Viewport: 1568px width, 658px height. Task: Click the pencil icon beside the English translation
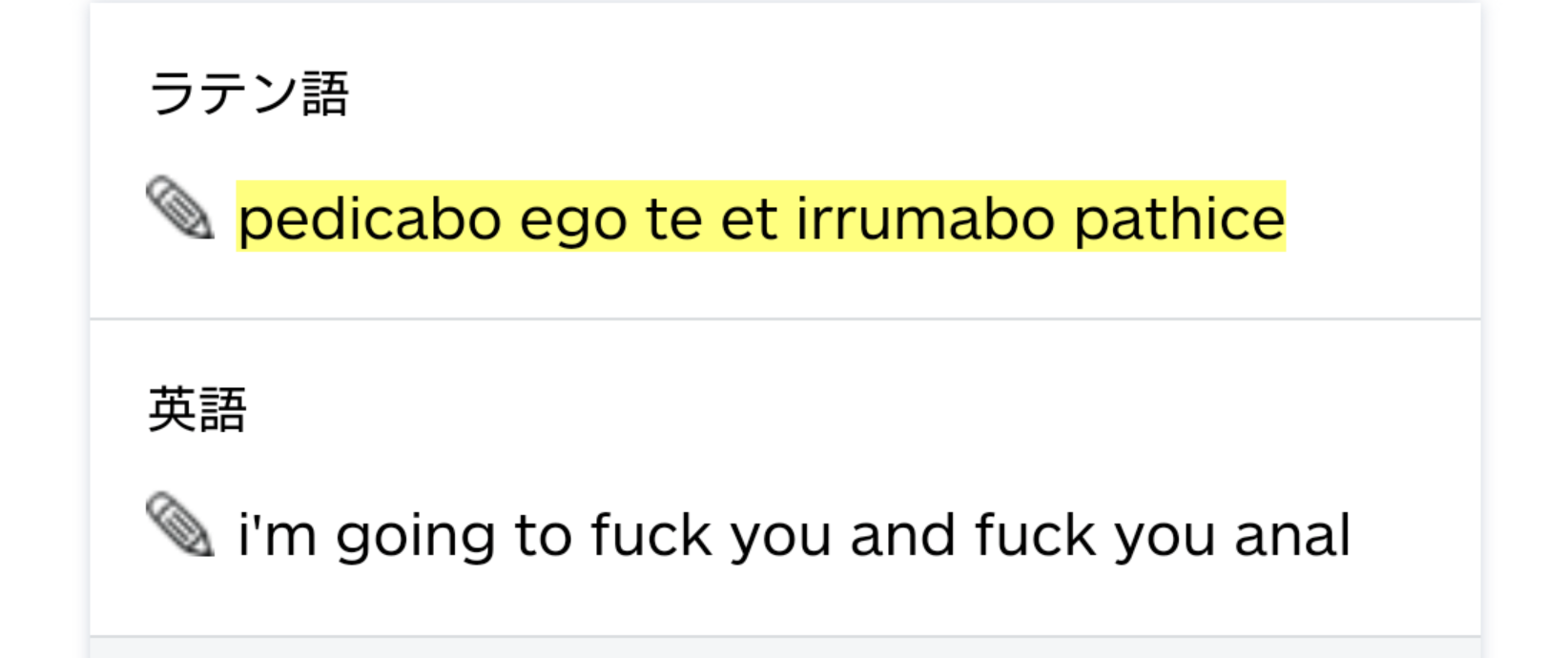(x=180, y=524)
